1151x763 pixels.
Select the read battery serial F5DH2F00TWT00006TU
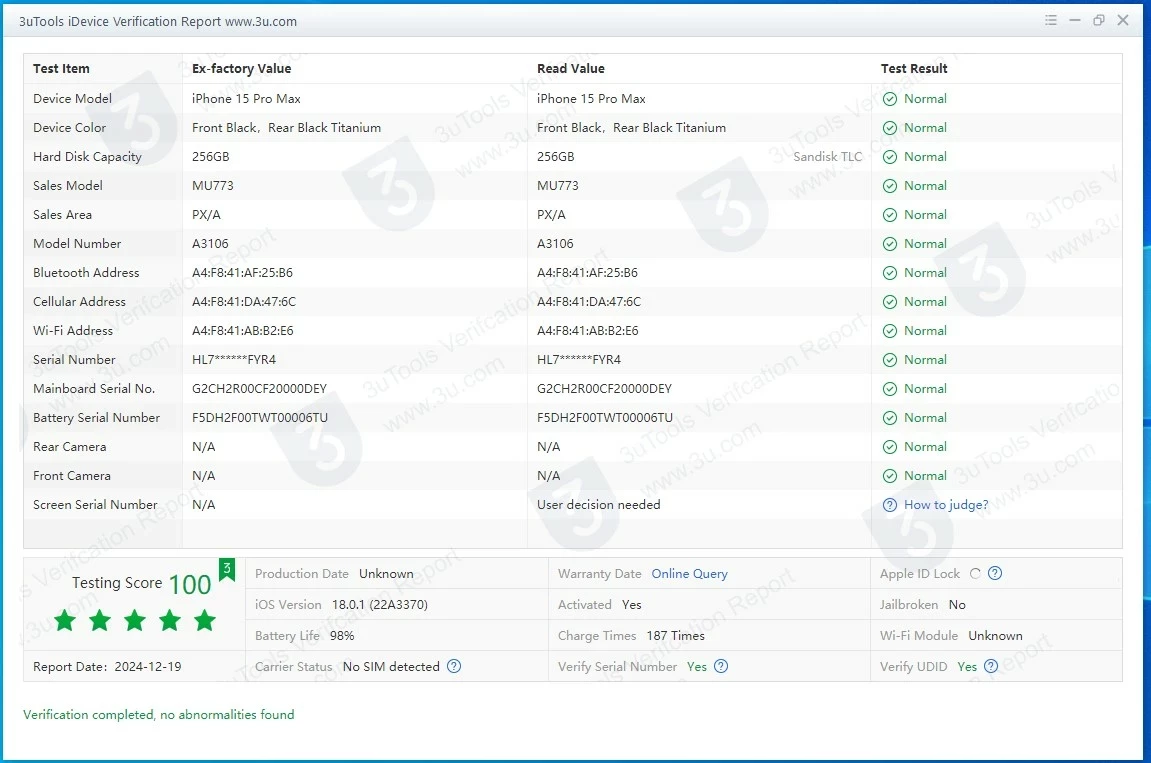[605, 417]
